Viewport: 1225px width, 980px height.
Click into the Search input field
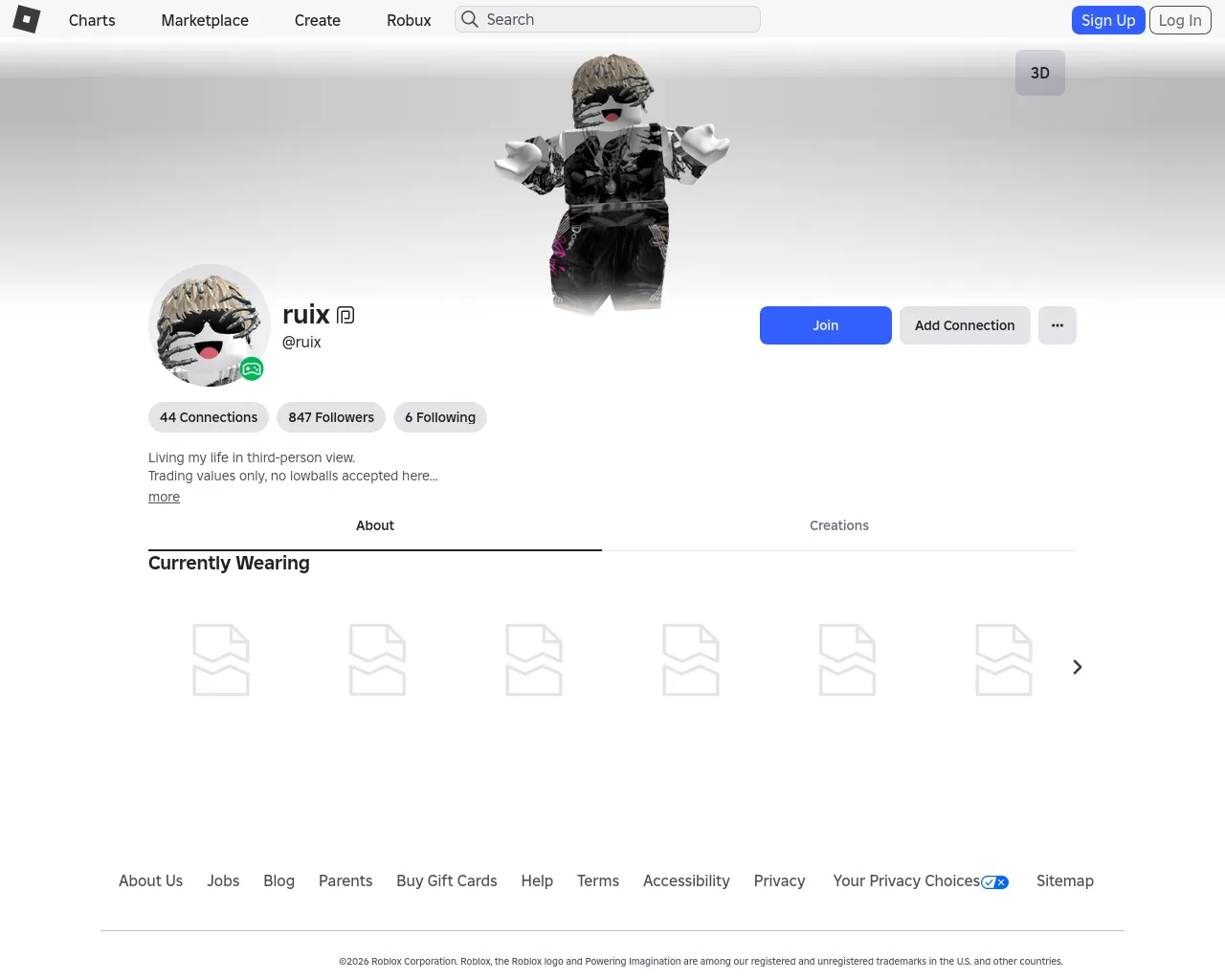(608, 19)
